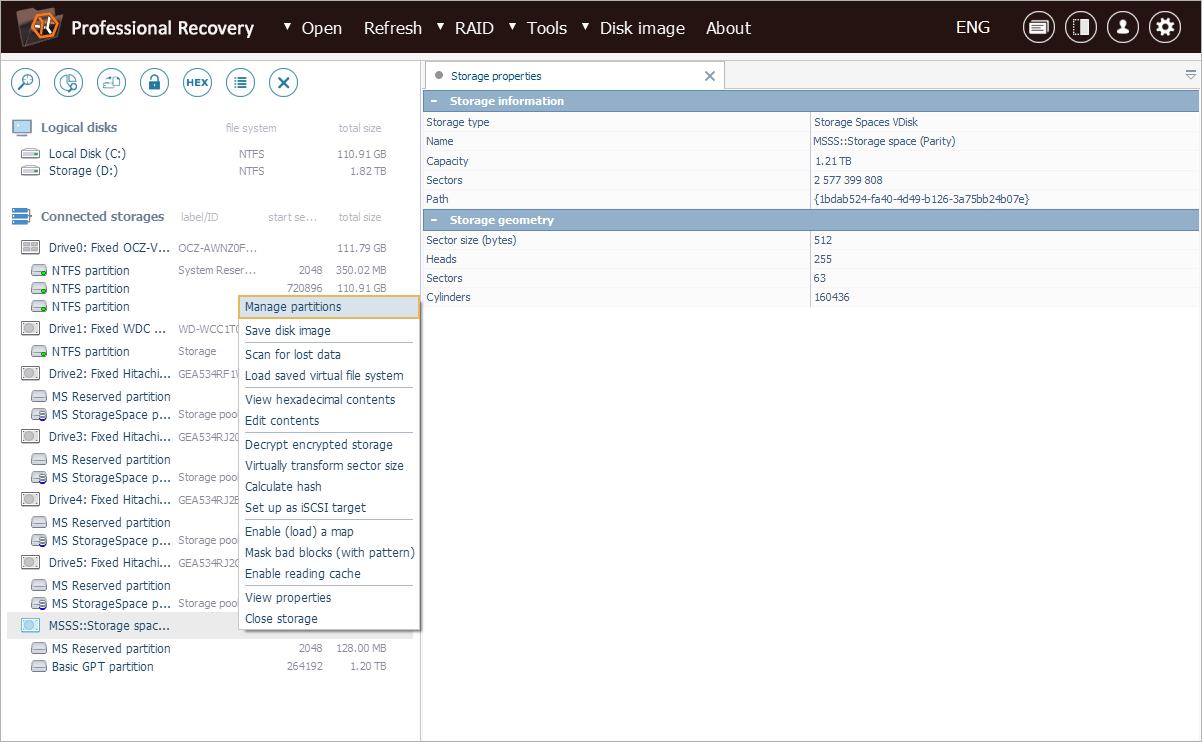
Task: Open the tab list dropdown at panel corner
Action: click(x=1190, y=75)
